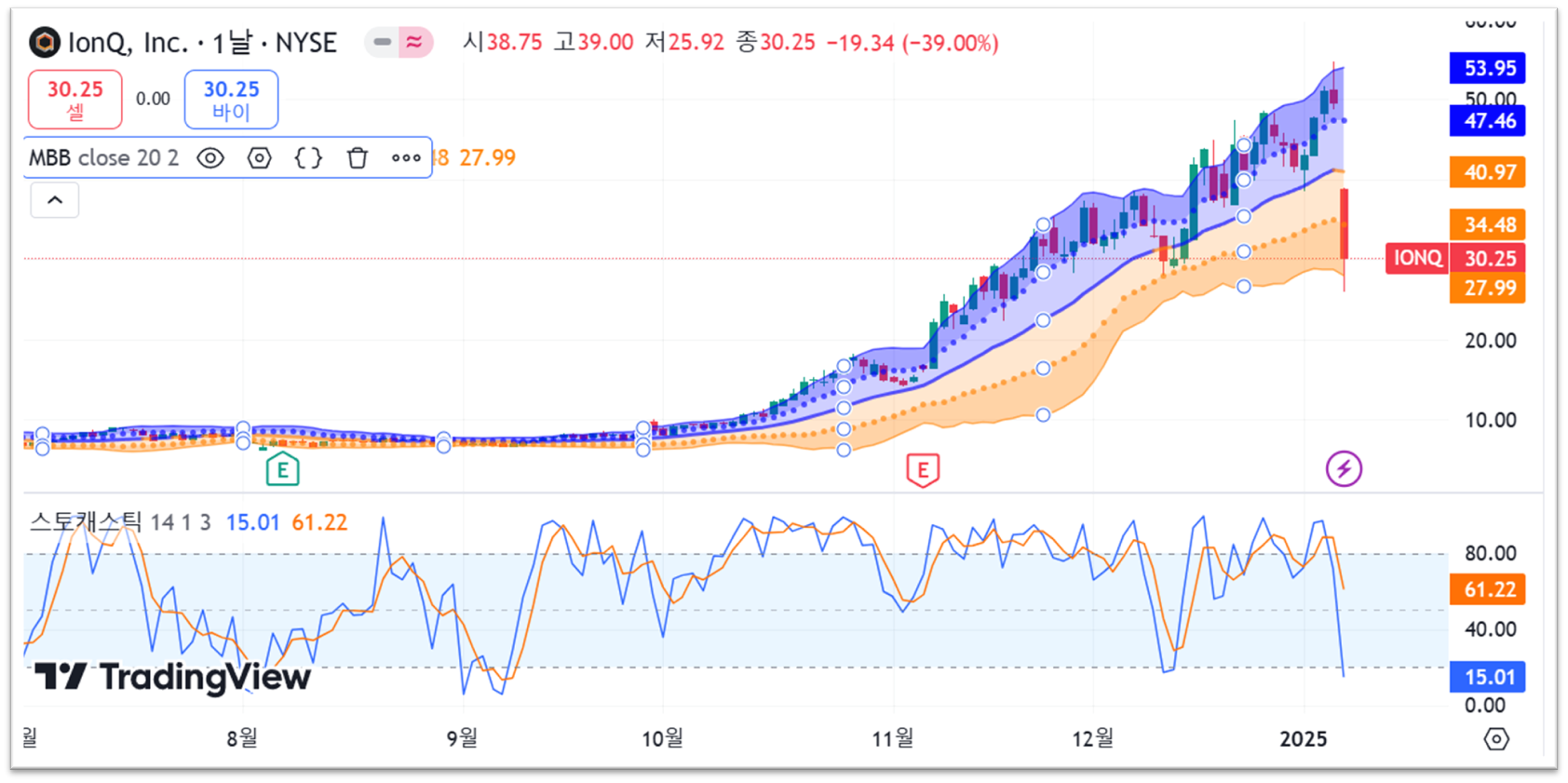The width and height of the screenshot is (1568, 783).
Task: Click the 20.00 price axis label
Action: tap(1490, 341)
